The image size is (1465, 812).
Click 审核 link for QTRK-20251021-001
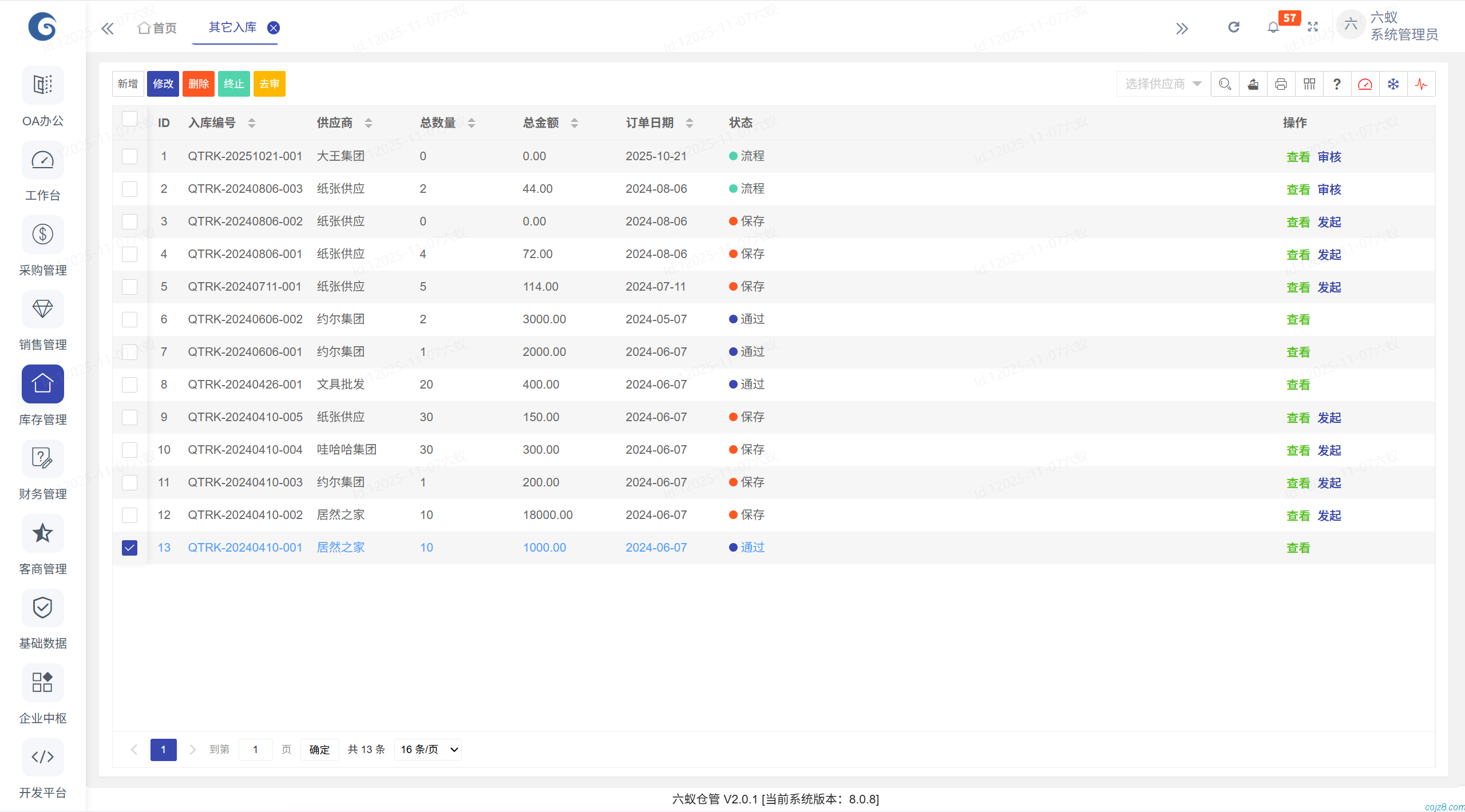click(1329, 156)
